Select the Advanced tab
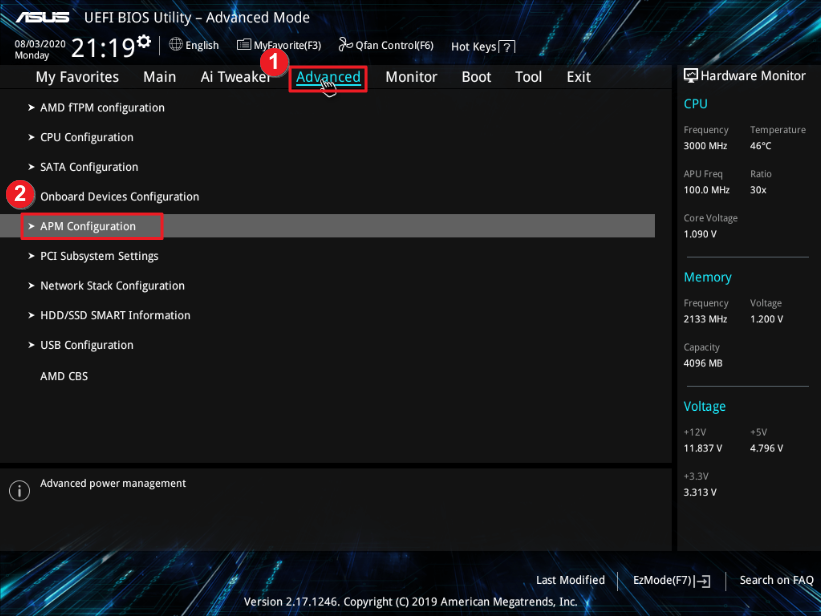Viewport: 821px width, 616px height. pyautogui.click(x=328, y=77)
